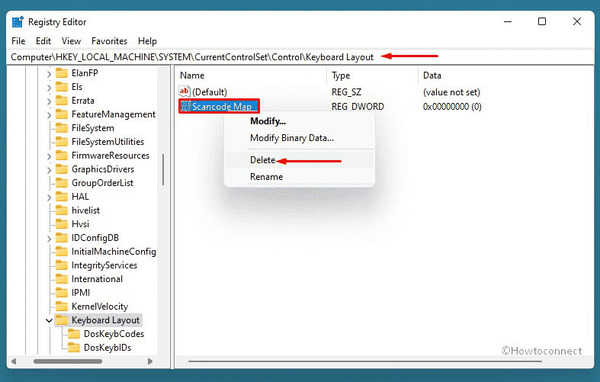The height and width of the screenshot is (382, 600).
Task: Click the Registry Editor app icon in title bar
Action: click(18, 22)
